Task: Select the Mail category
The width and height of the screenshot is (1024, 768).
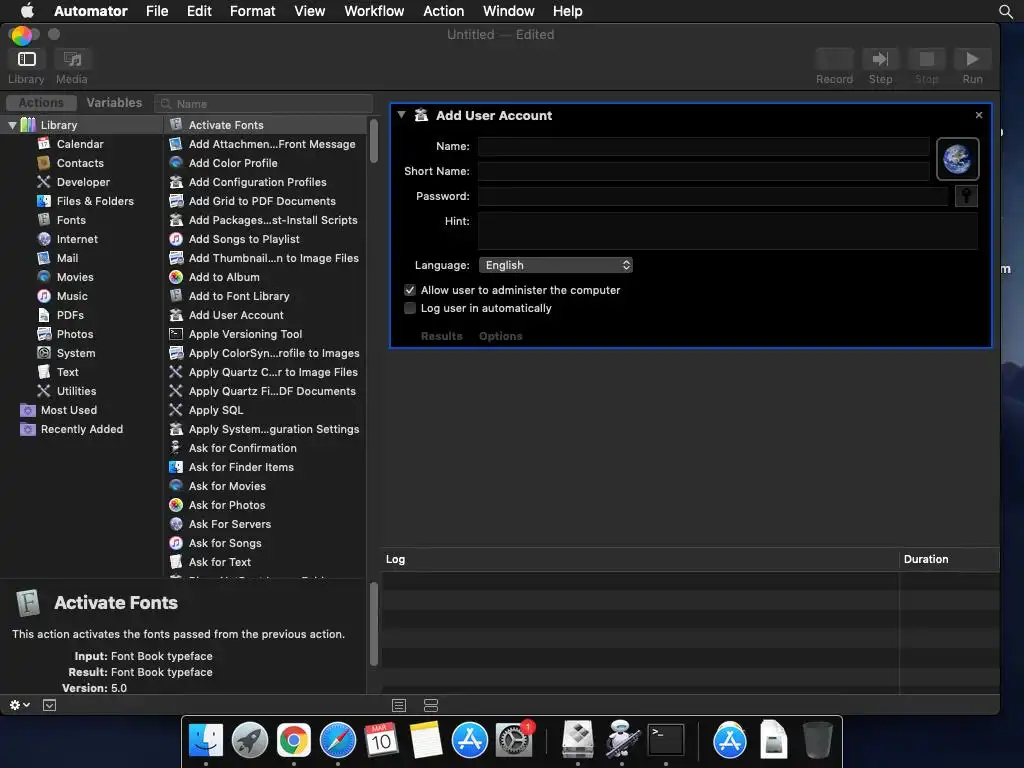Action: pos(67,257)
